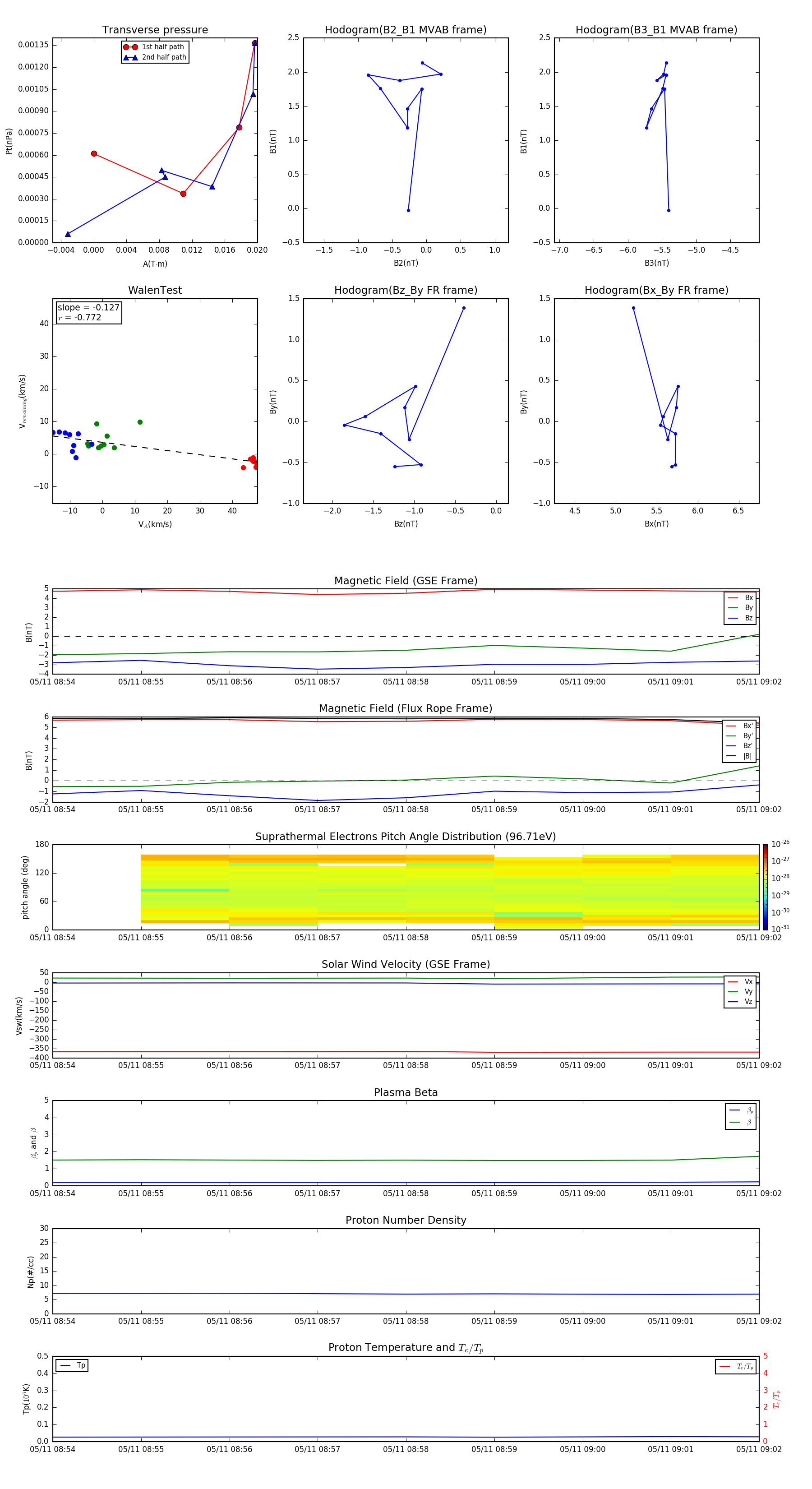Click the Tp legend entry in Proton Temperature plot

point(72,1366)
